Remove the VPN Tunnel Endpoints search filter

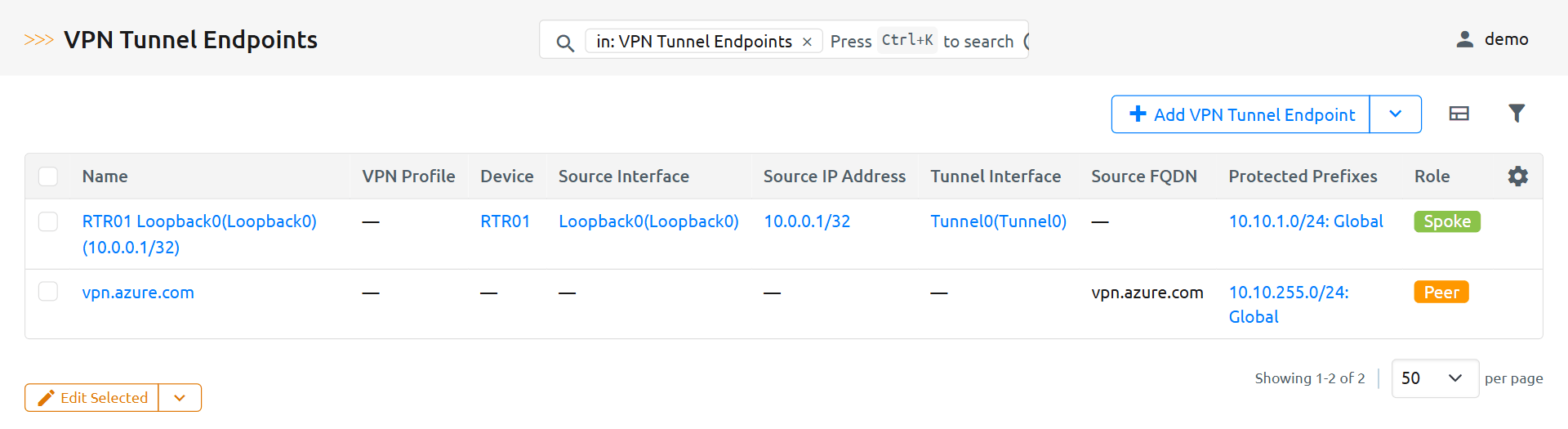point(807,42)
